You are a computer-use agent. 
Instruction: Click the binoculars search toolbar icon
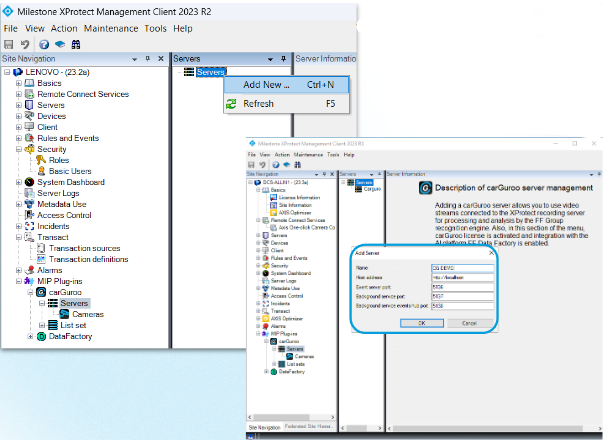click(76, 44)
